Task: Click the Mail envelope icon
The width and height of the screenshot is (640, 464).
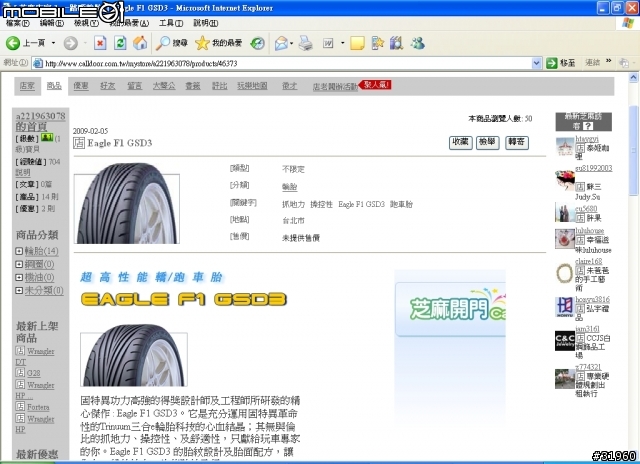Action: point(281,43)
